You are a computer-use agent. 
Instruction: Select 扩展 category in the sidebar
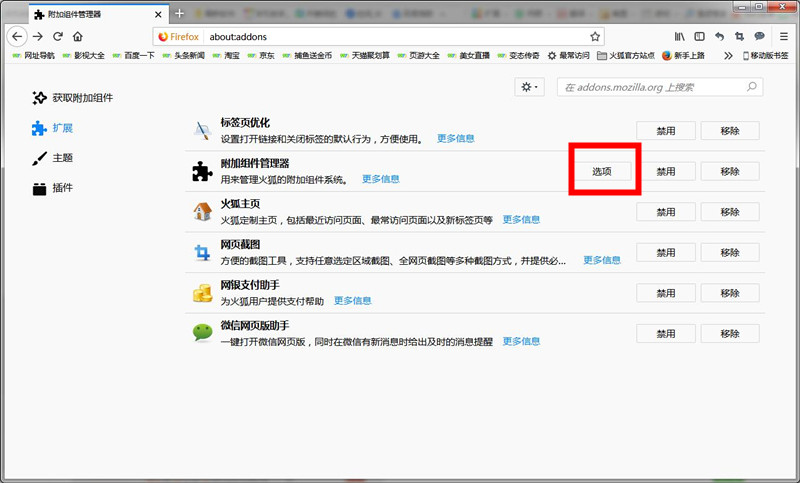[52, 128]
